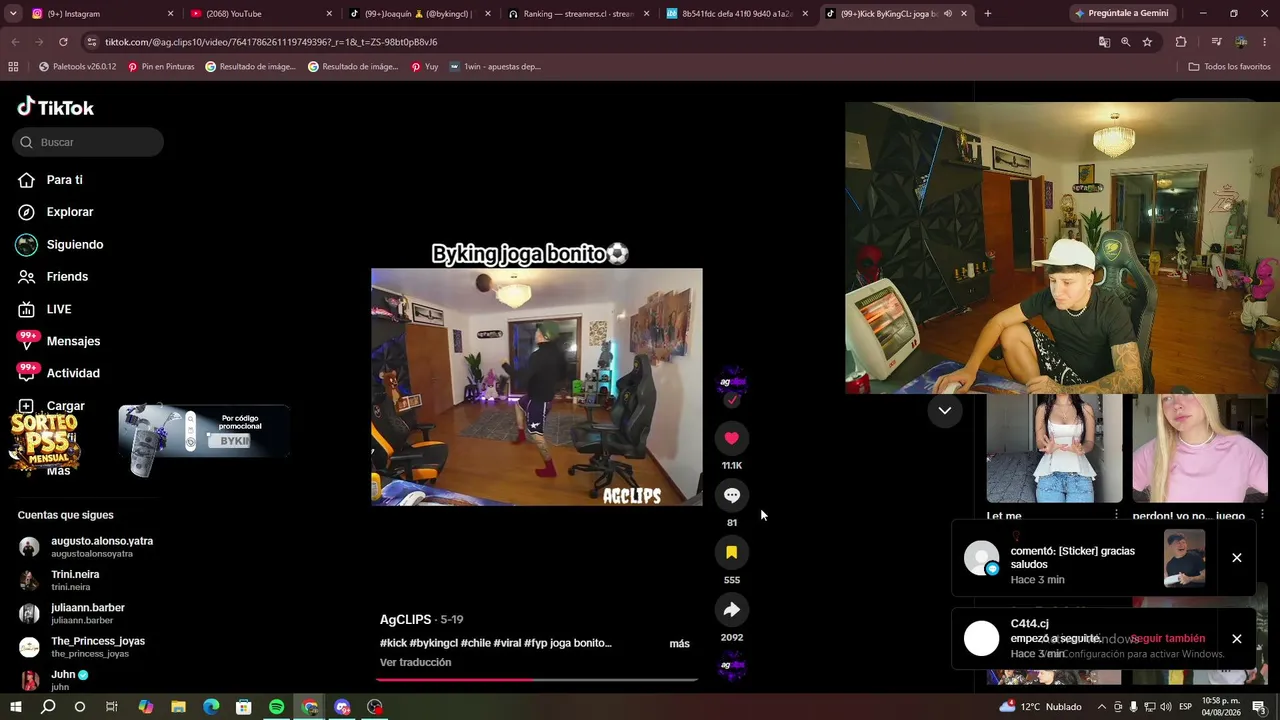
Task: Switch to the Joaquín @bykingcl tab
Action: coord(420,14)
